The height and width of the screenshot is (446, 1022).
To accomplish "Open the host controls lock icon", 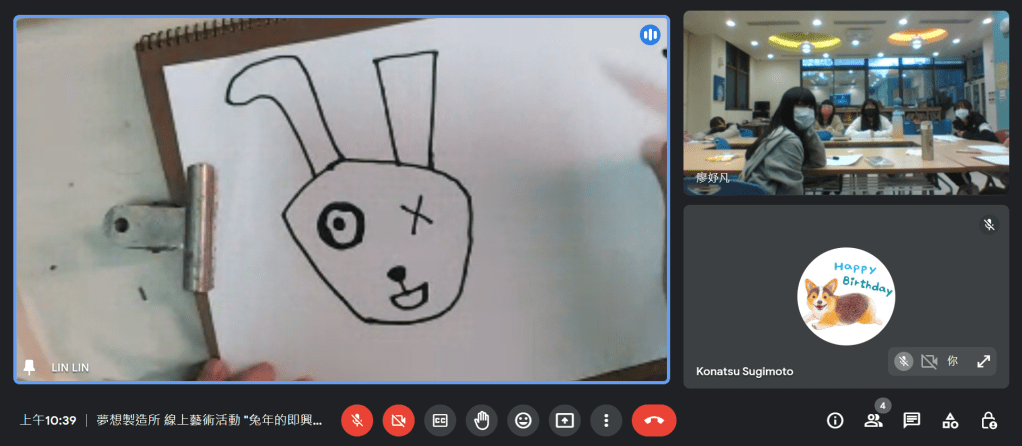I will pyautogui.click(x=988, y=420).
